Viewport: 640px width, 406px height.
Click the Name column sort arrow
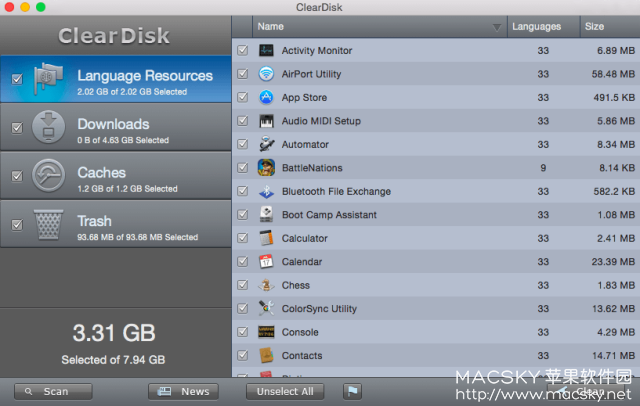pyautogui.click(x=497, y=27)
